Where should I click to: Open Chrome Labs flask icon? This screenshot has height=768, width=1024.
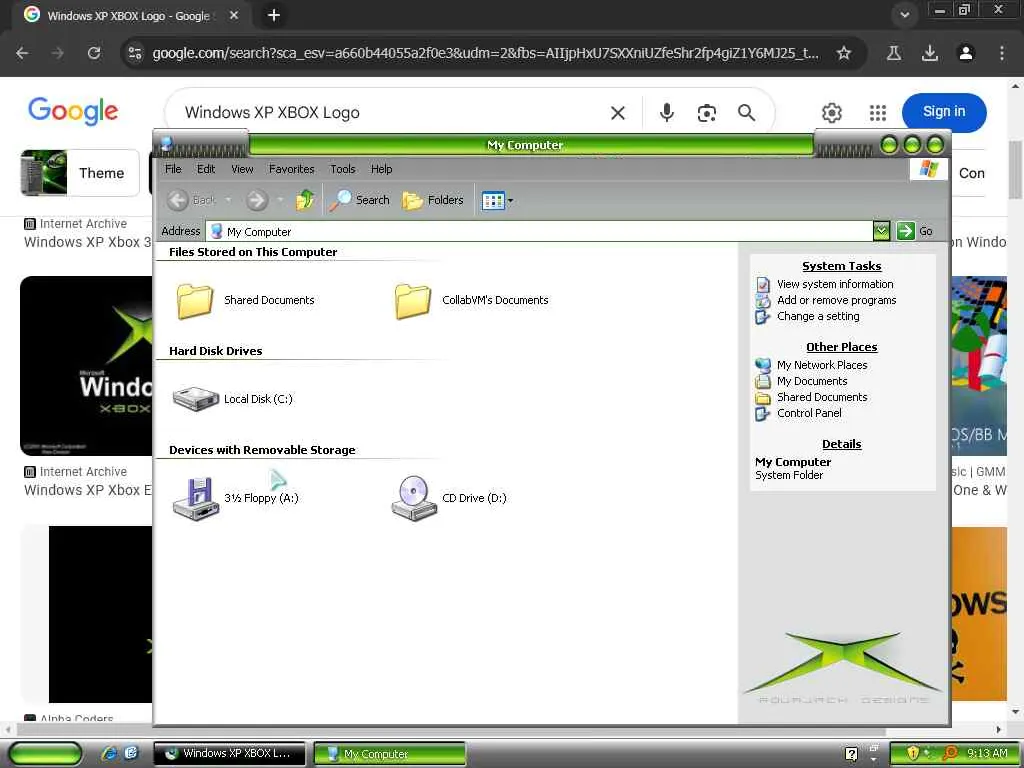[893, 53]
